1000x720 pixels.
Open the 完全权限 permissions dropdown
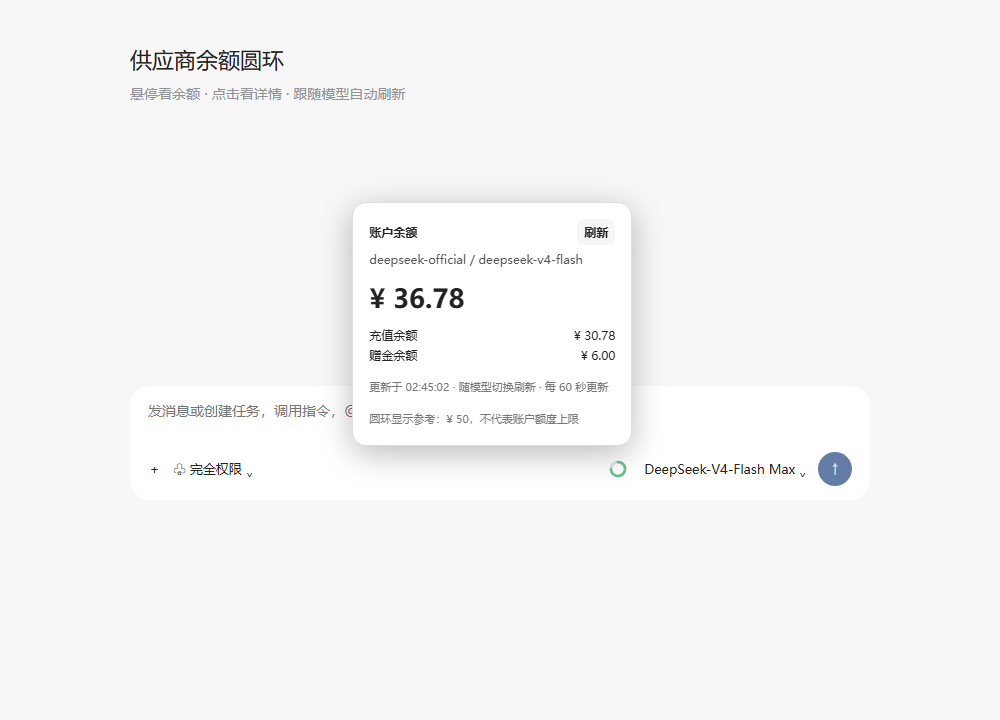(213, 470)
